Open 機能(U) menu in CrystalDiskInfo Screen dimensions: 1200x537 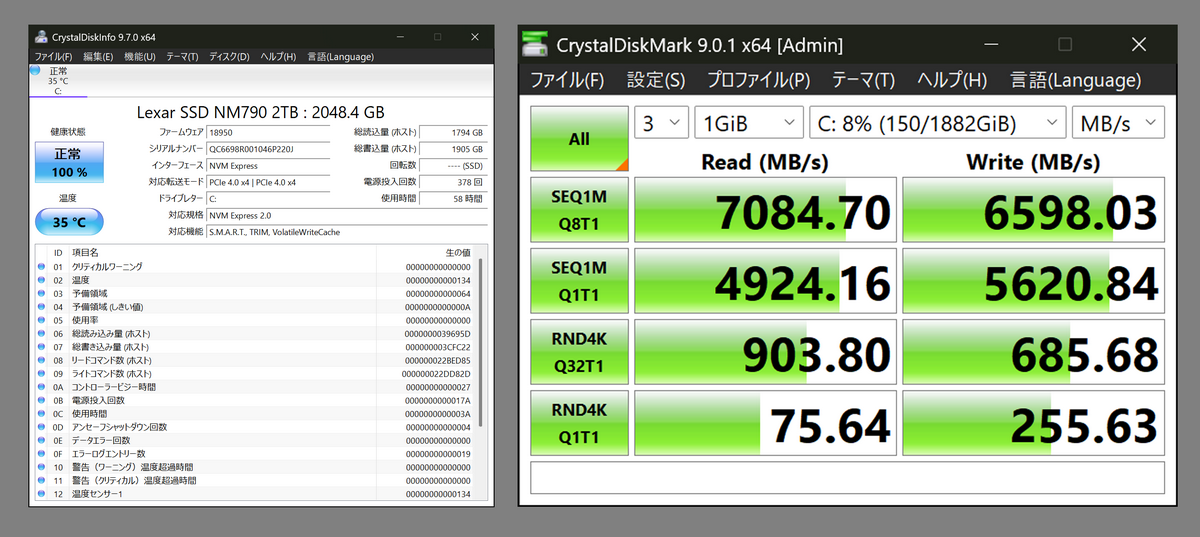140,56
